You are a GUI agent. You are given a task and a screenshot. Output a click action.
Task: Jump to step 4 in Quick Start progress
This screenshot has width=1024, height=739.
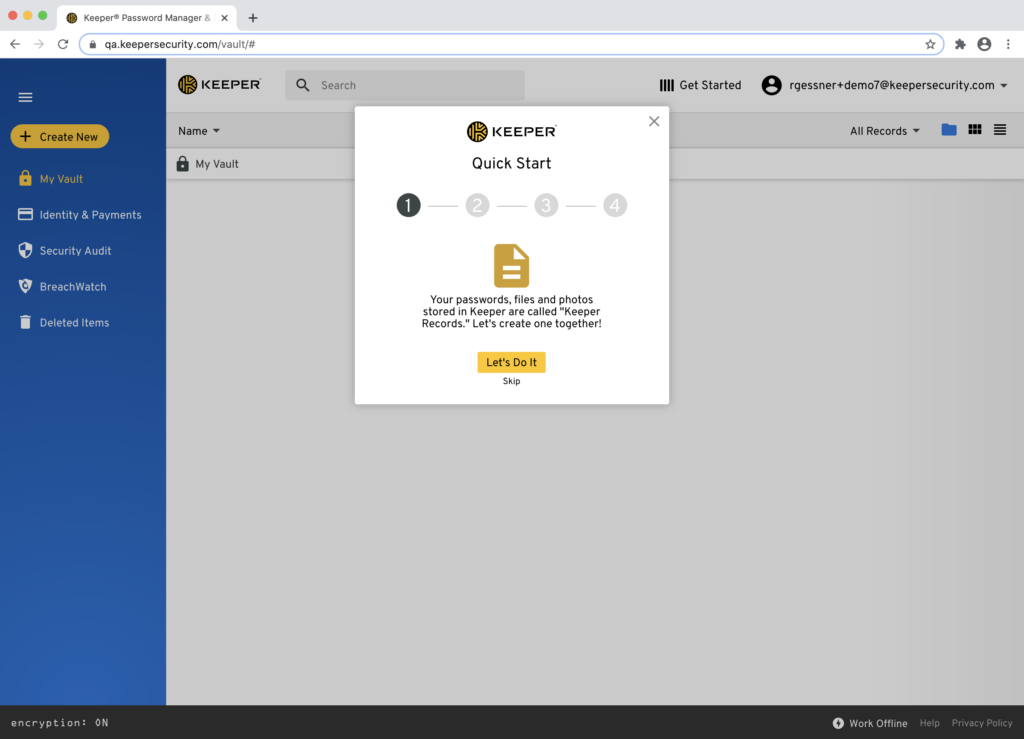[x=615, y=205]
